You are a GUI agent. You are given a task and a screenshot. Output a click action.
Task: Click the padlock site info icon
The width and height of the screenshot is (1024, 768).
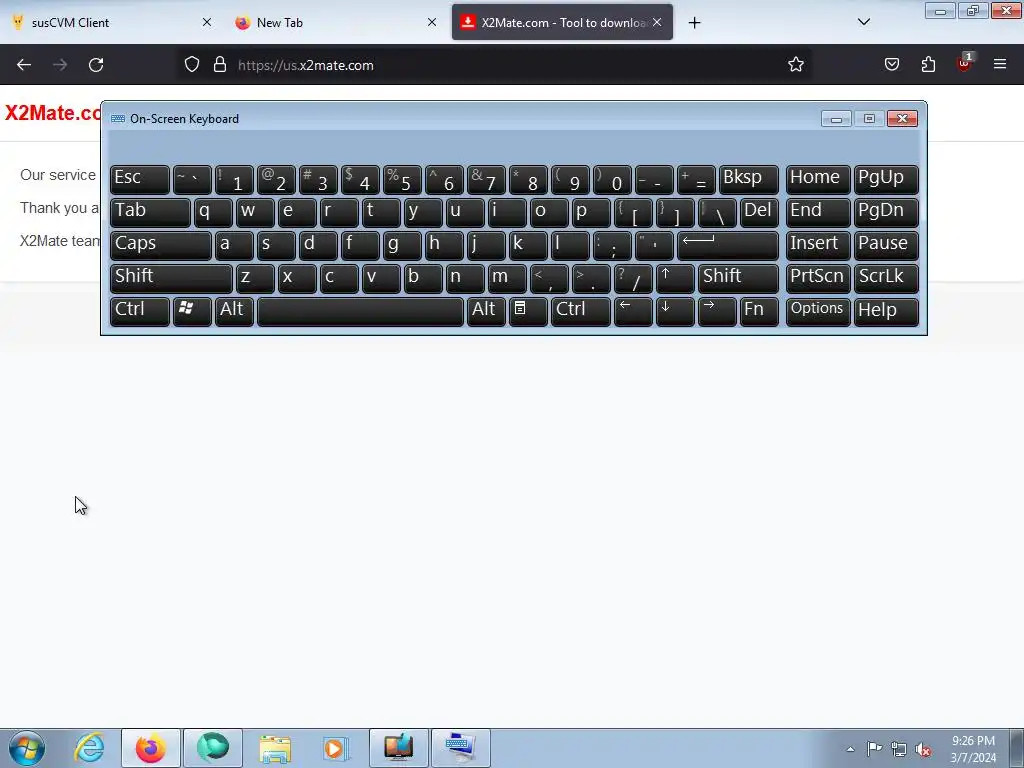pyautogui.click(x=220, y=65)
